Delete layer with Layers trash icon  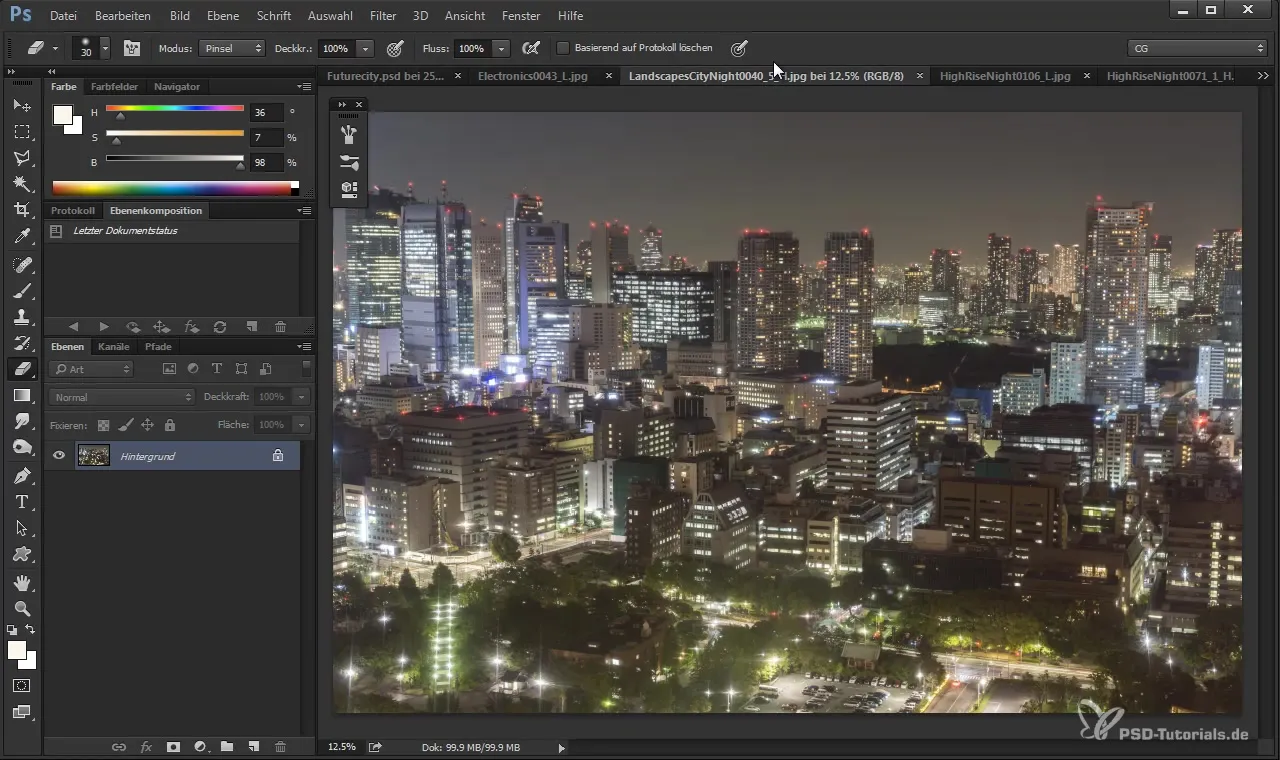click(280, 746)
